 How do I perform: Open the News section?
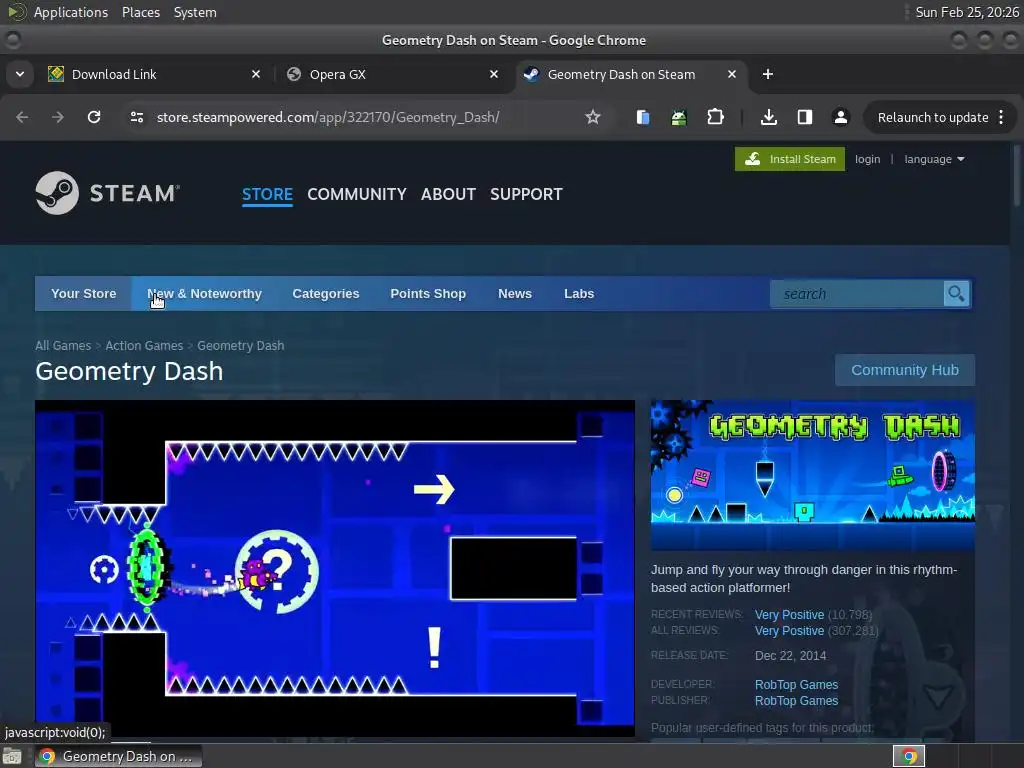tap(515, 294)
